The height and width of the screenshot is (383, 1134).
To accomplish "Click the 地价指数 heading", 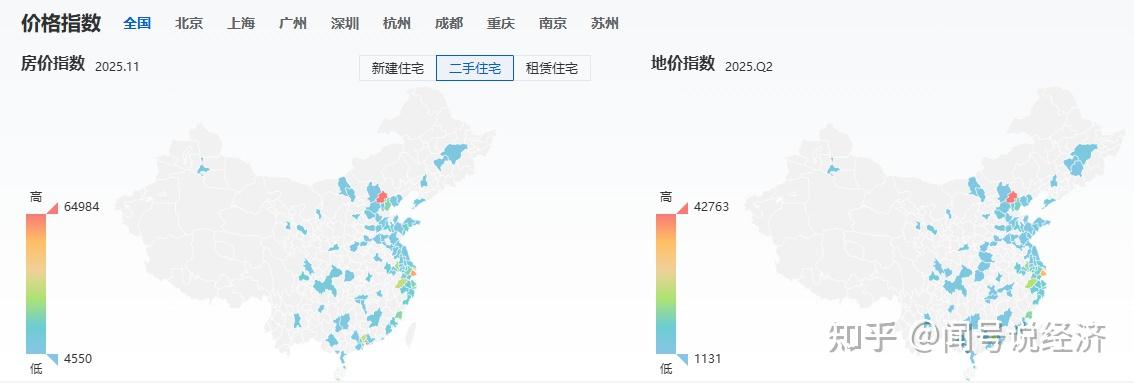I will point(683,64).
